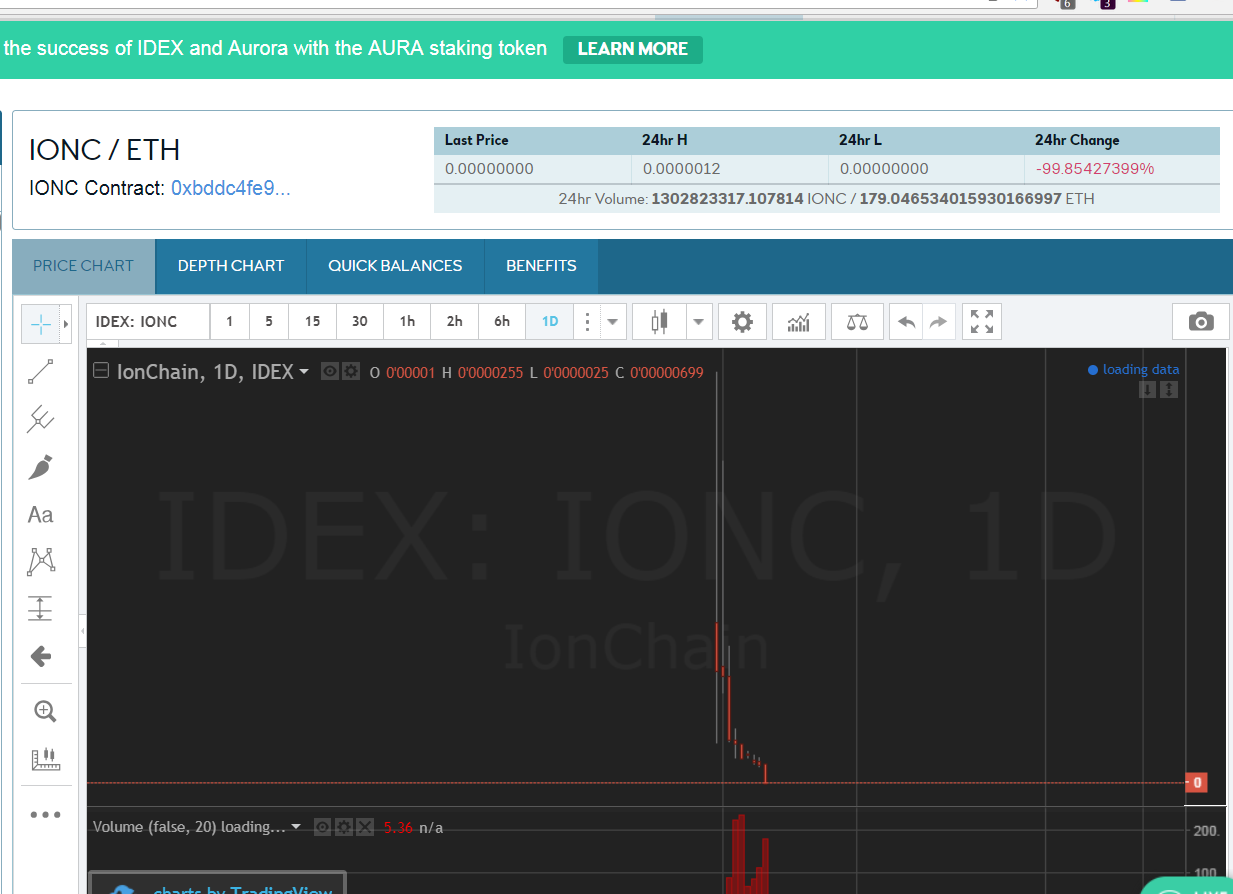The width and height of the screenshot is (1233, 894).
Task: Select the 1D chart interval
Action: (x=550, y=322)
